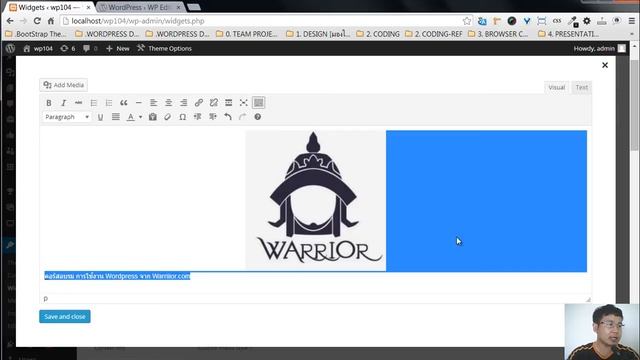Screen dimensions: 640x360
Task: Toggle italic formatting in the editor
Action: [64, 103]
